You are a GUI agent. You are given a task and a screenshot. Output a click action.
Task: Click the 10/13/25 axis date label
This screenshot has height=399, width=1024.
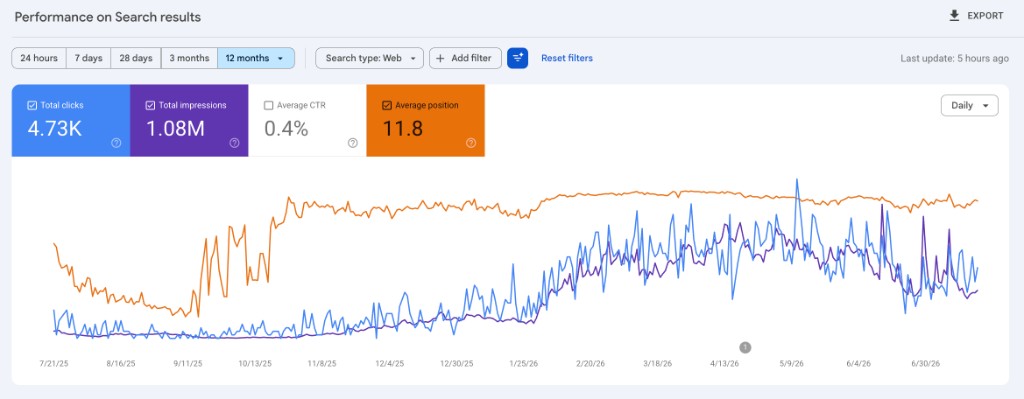(x=255, y=364)
